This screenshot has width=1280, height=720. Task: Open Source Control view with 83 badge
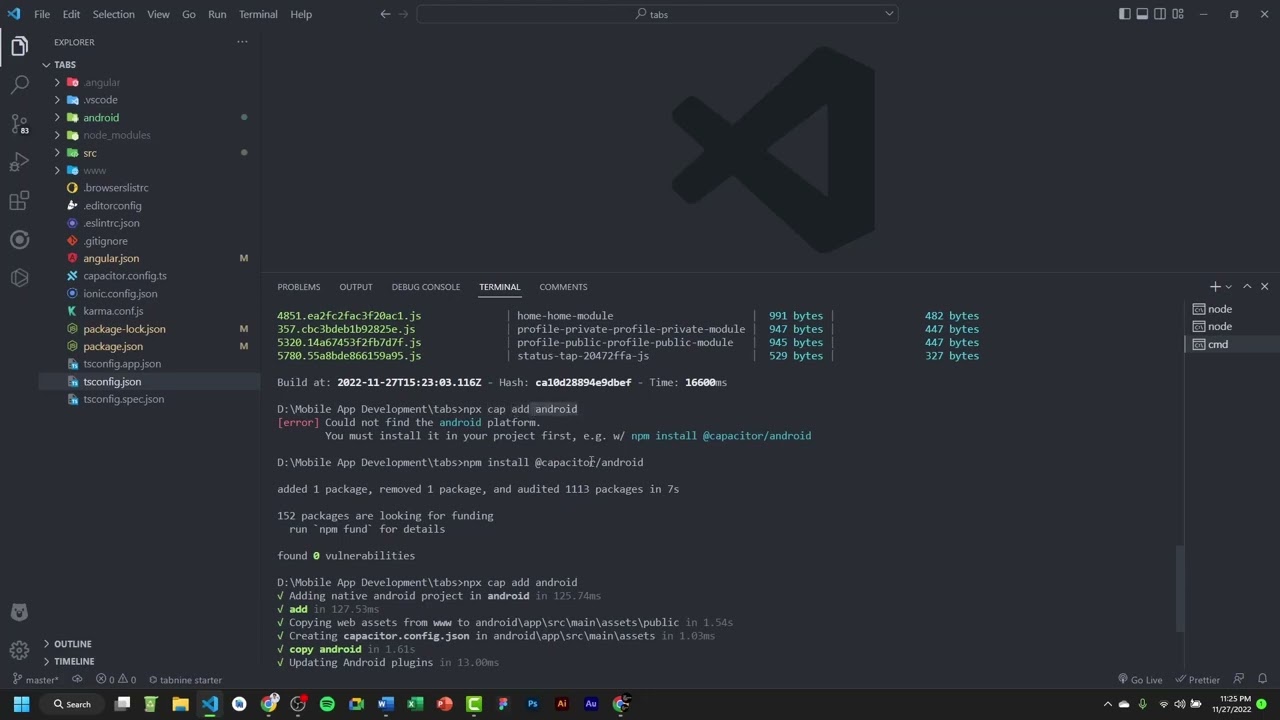coord(19,124)
